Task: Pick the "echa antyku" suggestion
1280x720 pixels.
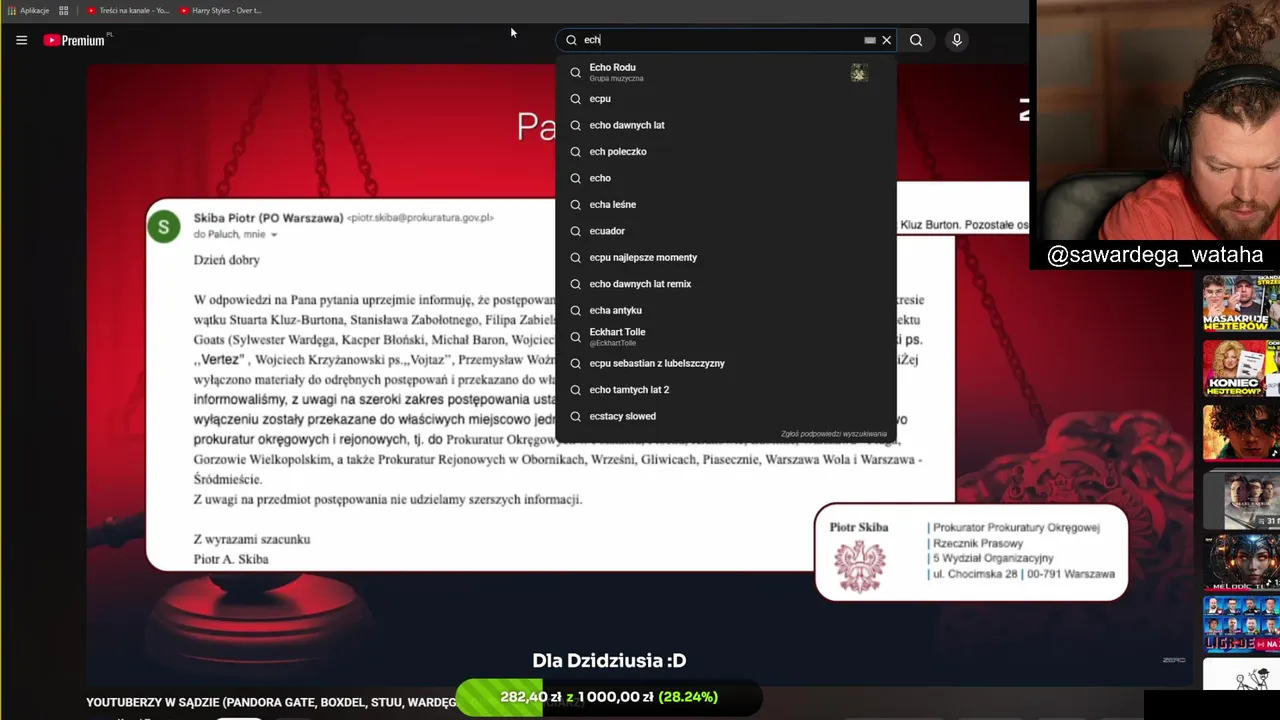Action: 726,311
